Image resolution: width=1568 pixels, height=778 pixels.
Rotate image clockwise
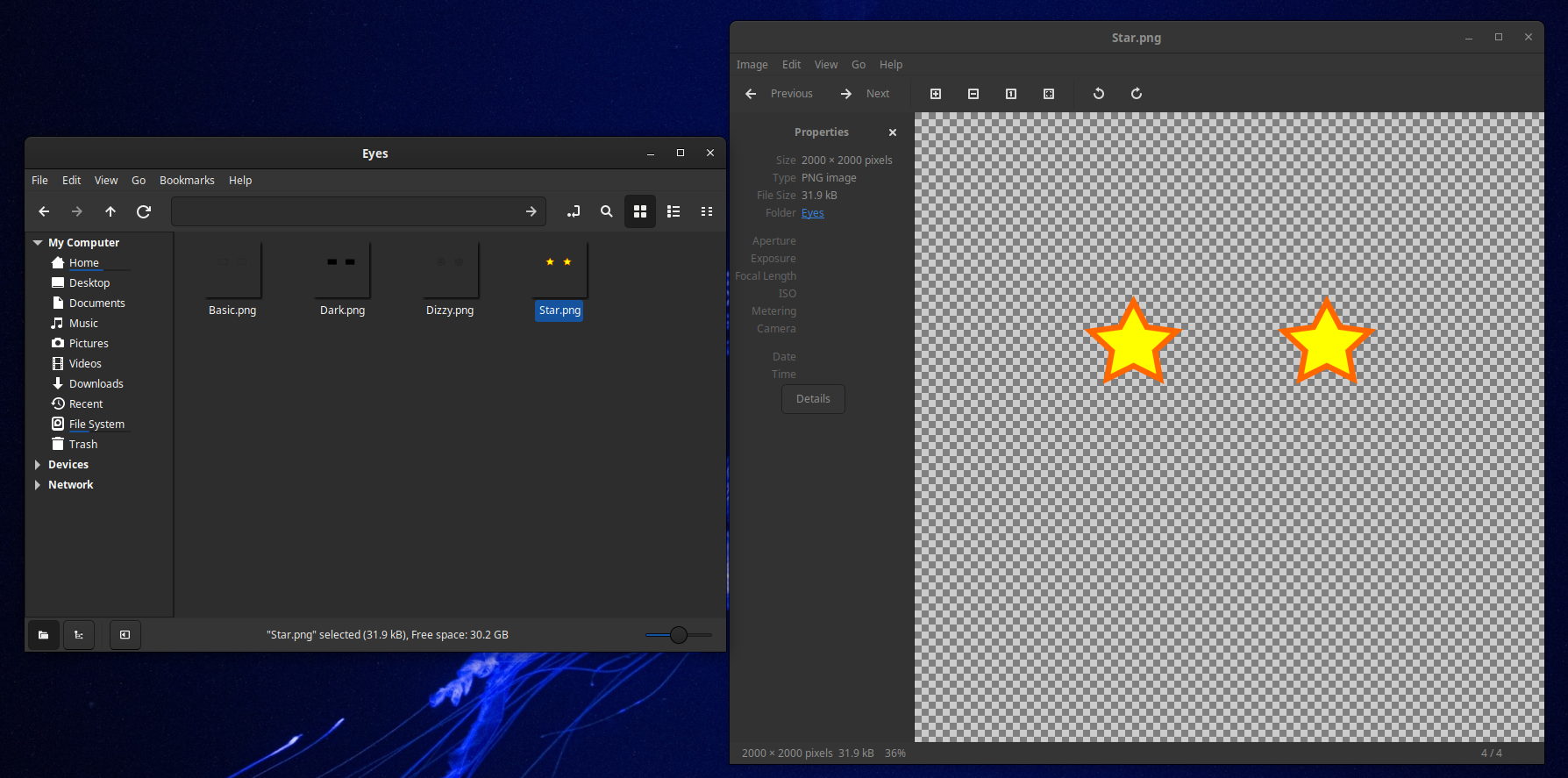(x=1137, y=94)
